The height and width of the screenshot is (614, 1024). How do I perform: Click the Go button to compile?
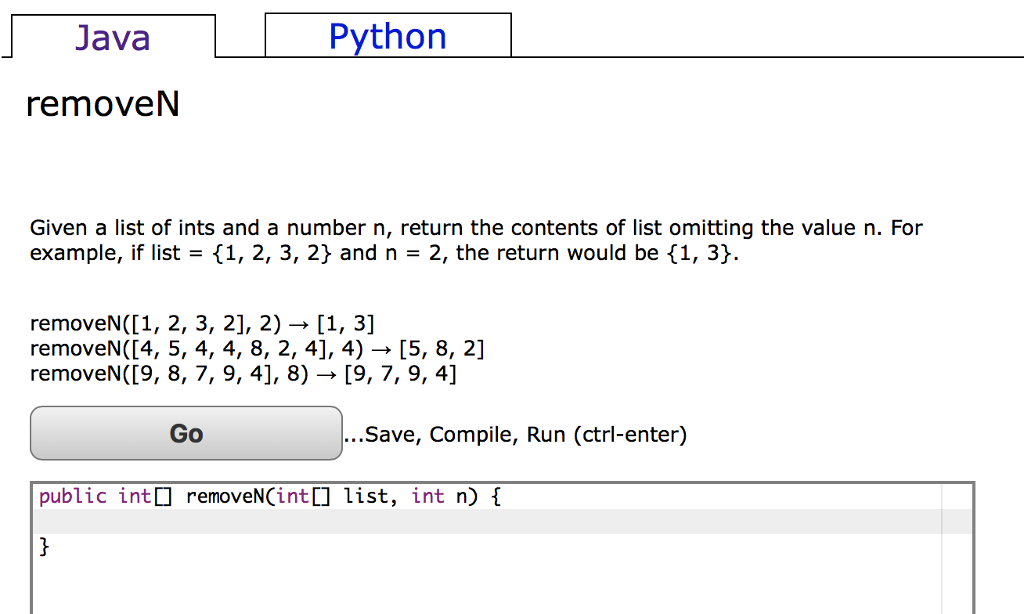coord(185,433)
